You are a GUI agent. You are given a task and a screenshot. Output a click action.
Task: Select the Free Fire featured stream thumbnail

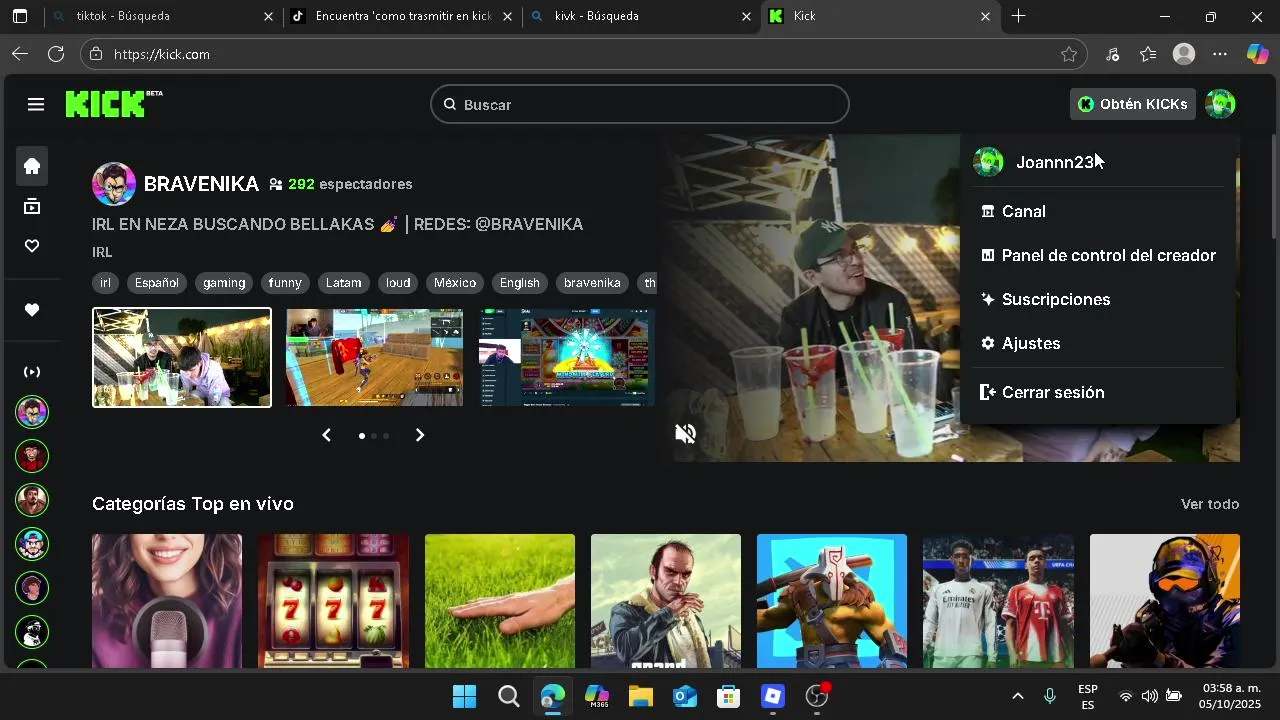(374, 357)
